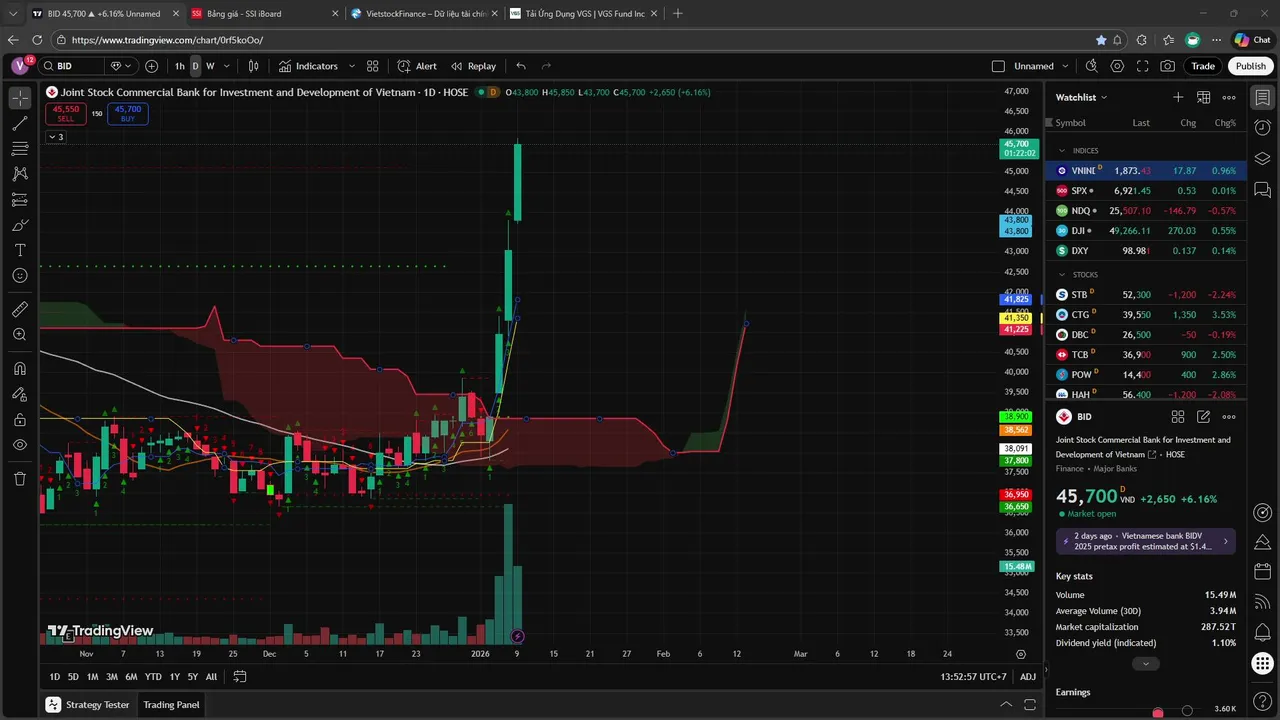Set the YTD date range
1280x720 pixels.
(153, 677)
